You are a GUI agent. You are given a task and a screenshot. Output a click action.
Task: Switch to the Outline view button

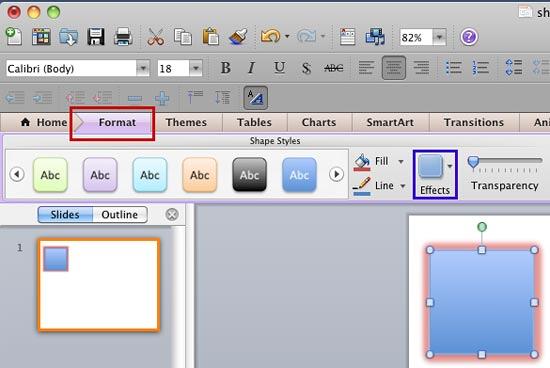pos(120,214)
